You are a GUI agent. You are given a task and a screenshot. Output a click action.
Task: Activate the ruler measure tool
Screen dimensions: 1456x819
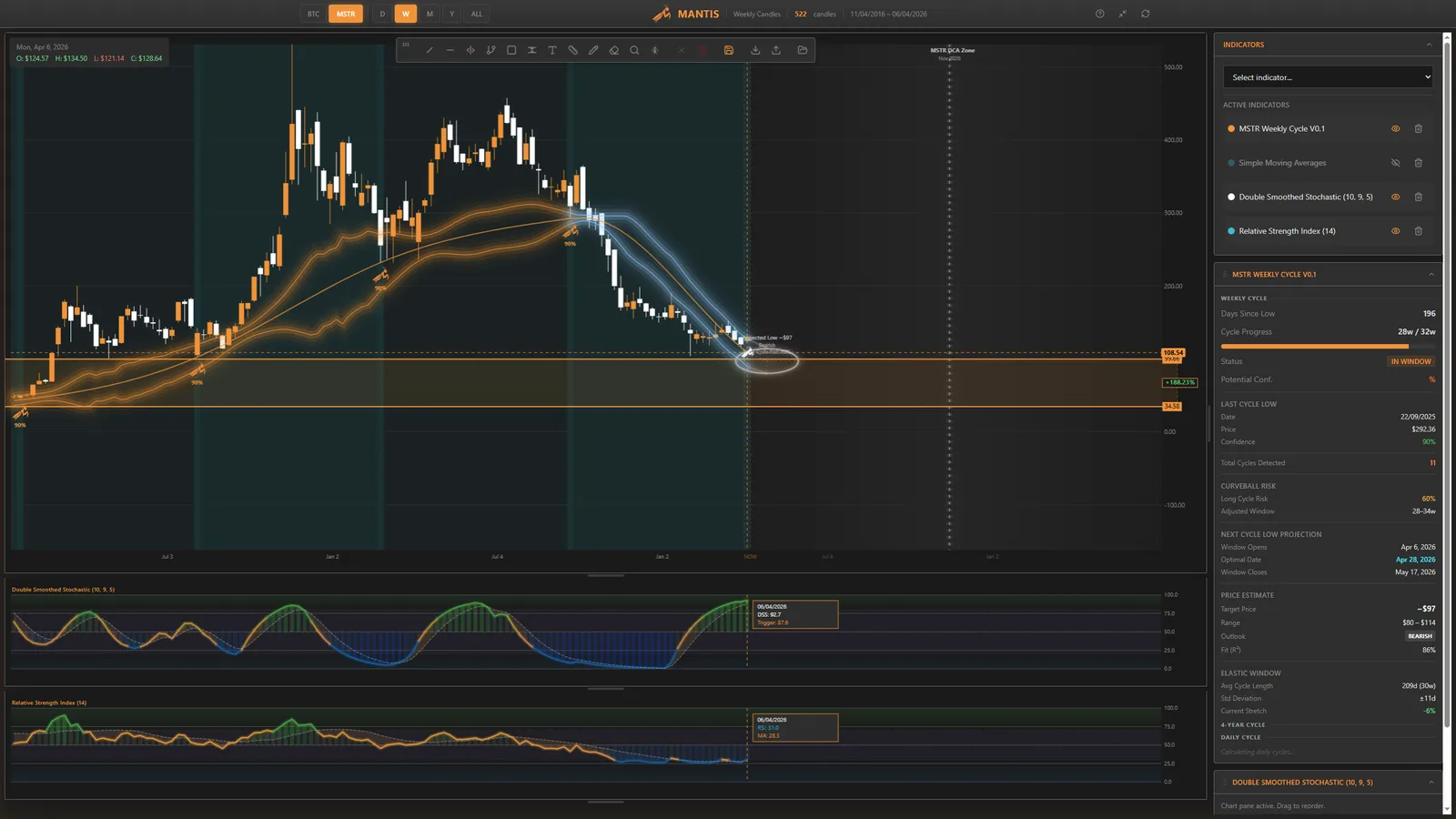(x=573, y=51)
